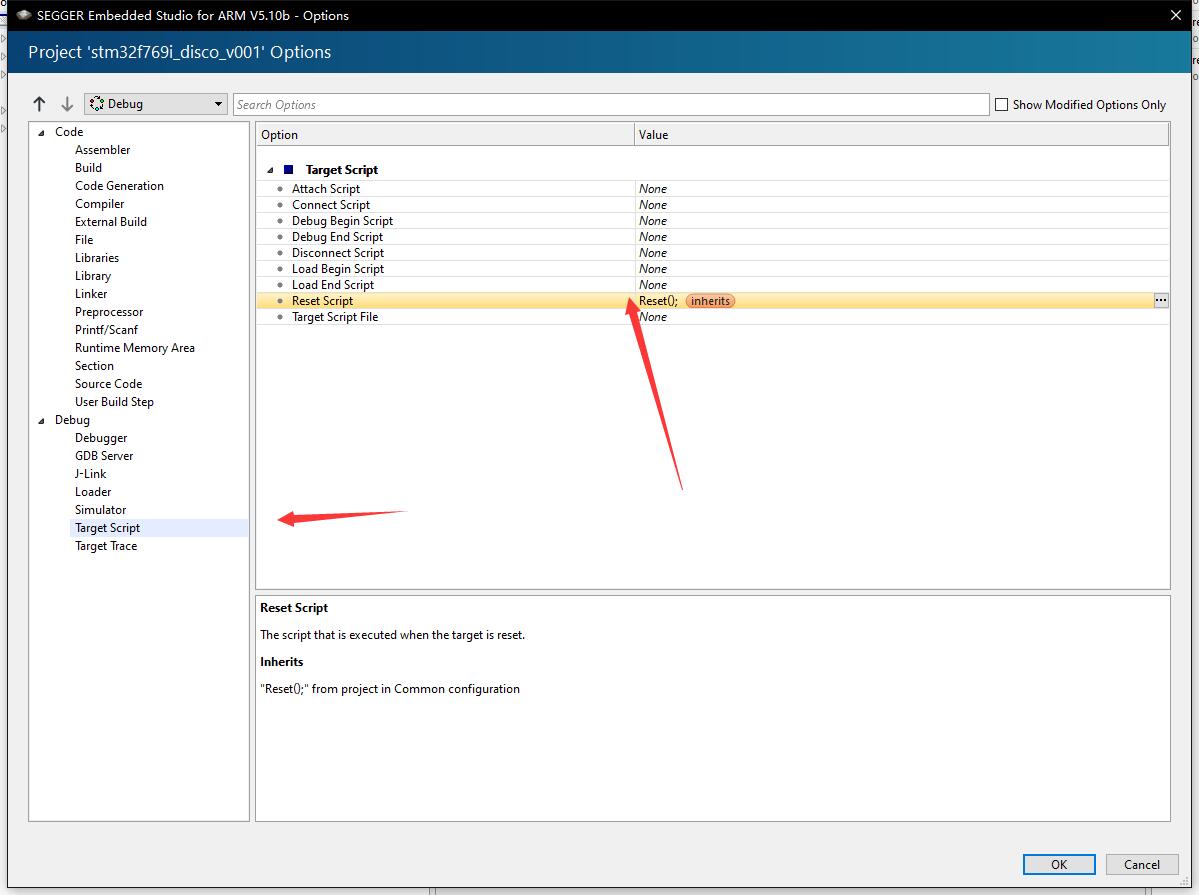Open User Build Step options
The image size is (1199, 895).
[x=114, y=402]
